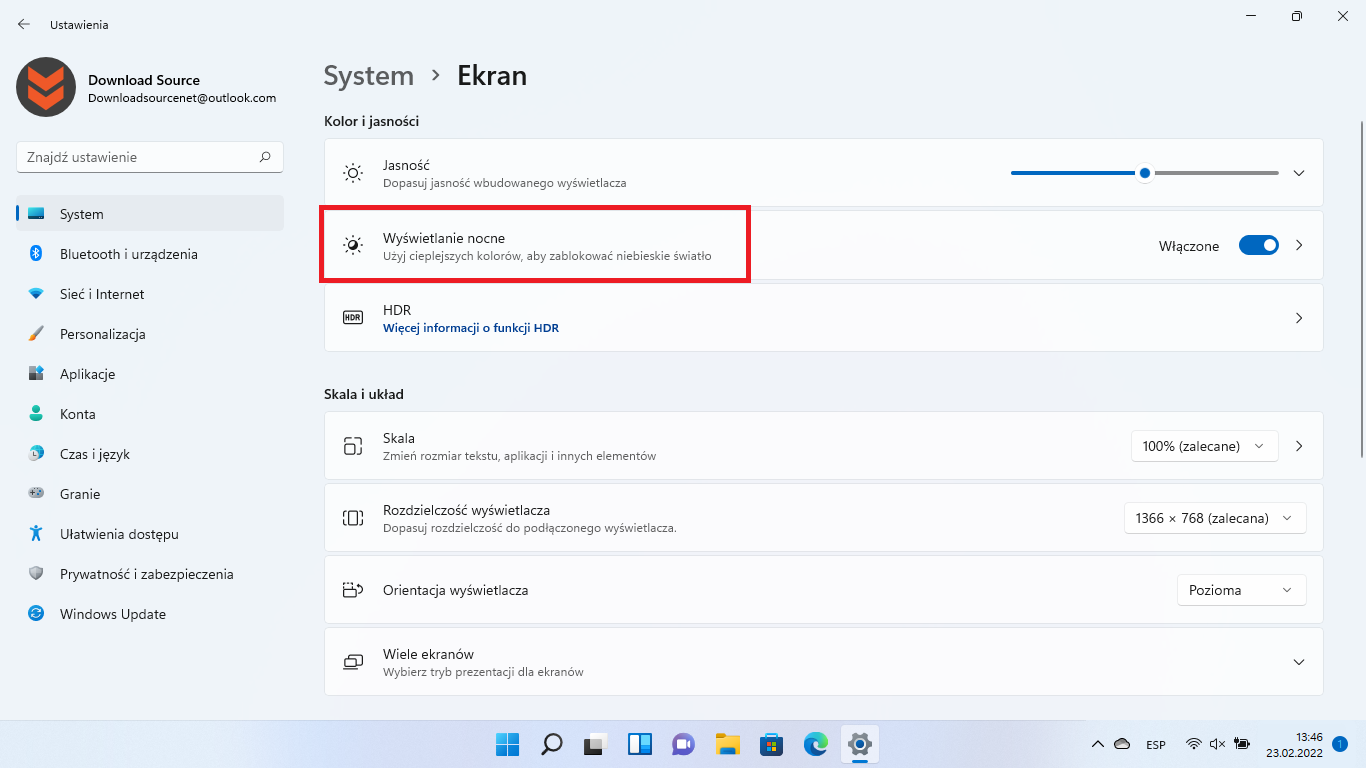Click the ESP input language indicator
This screenshot has height=768, width=1366.
coord(1156,745)
